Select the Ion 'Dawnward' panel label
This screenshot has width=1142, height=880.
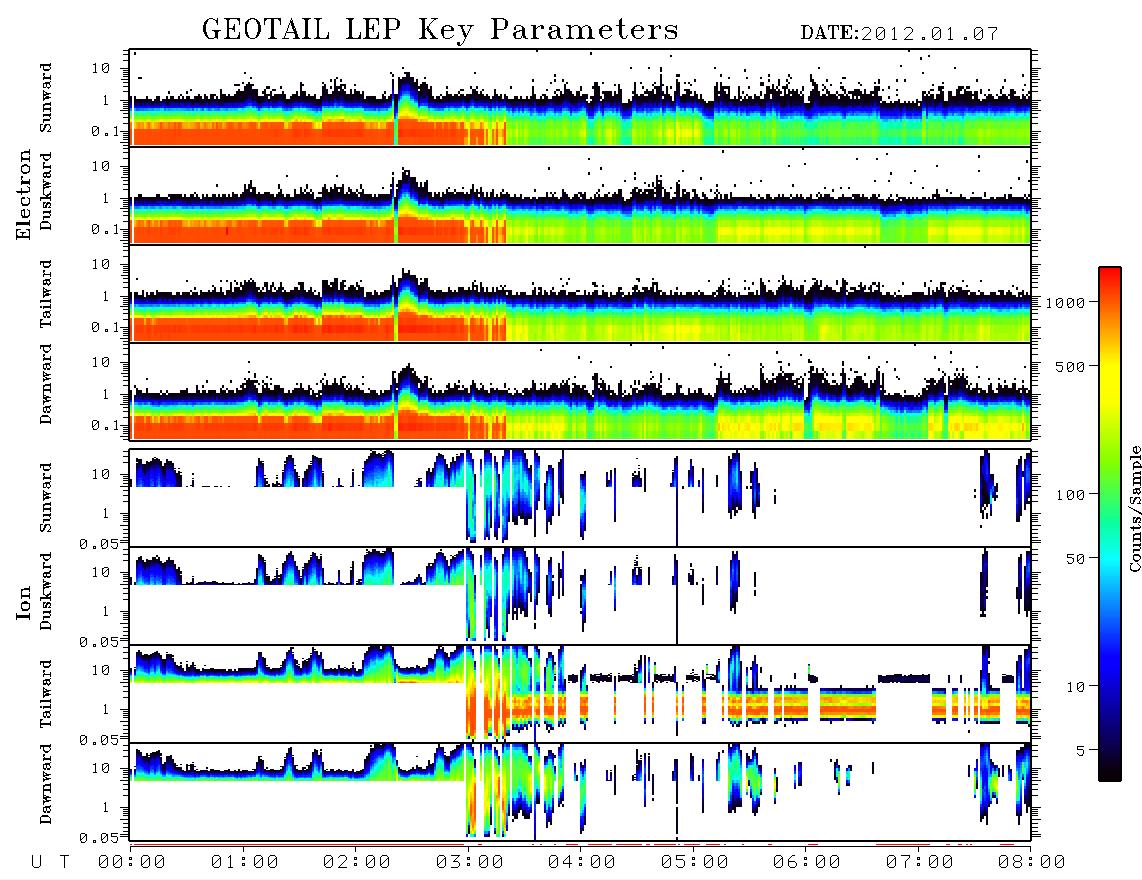tap(46, 784)
